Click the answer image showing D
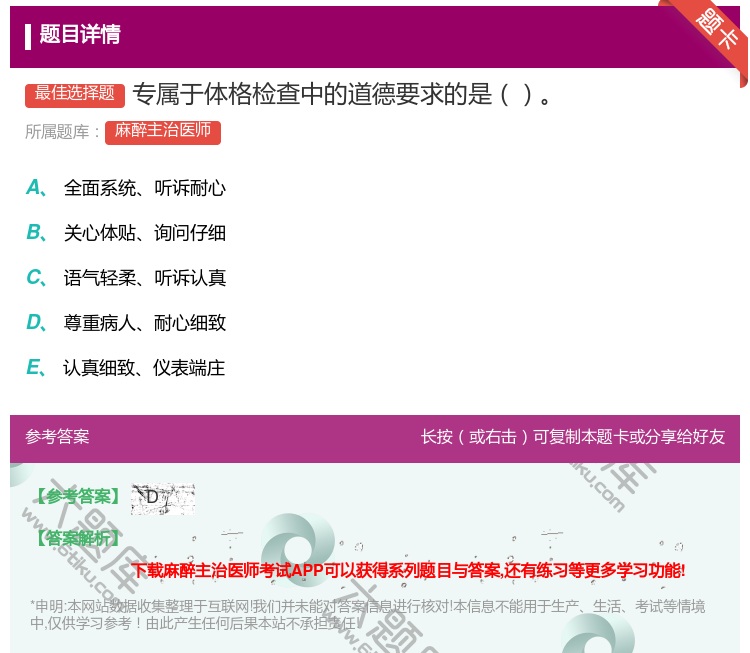The height and width of the screenshot is (653, 750). pyautogui.click(x=162, y=497)
